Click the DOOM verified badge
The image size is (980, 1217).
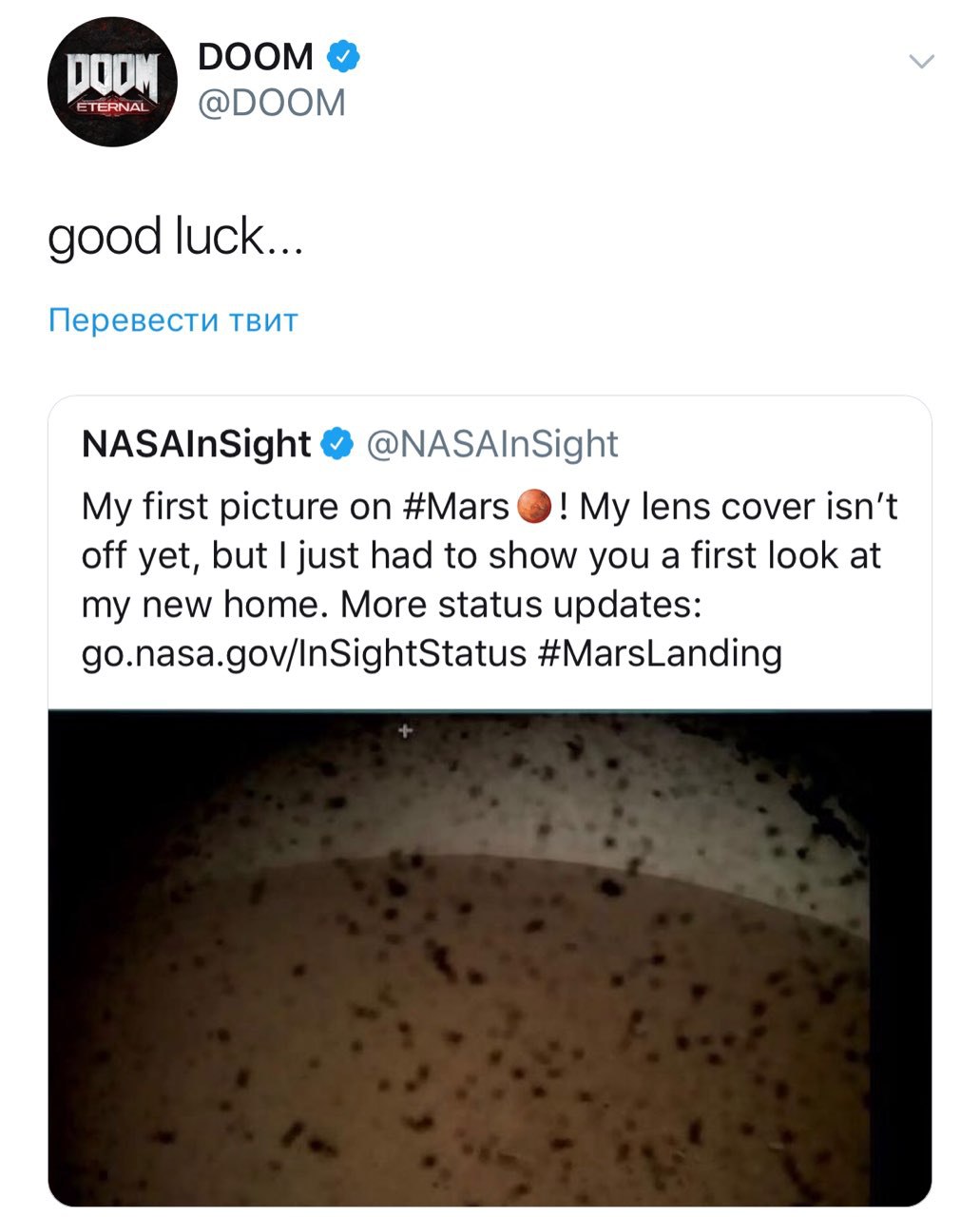pyautogui.click(x=343, y=57)
